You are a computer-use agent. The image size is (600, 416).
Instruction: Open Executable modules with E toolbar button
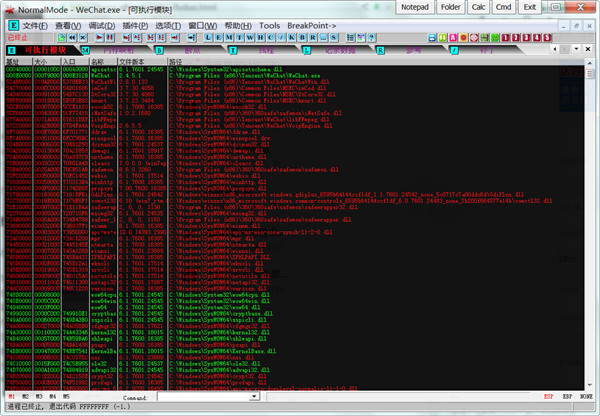218,38
